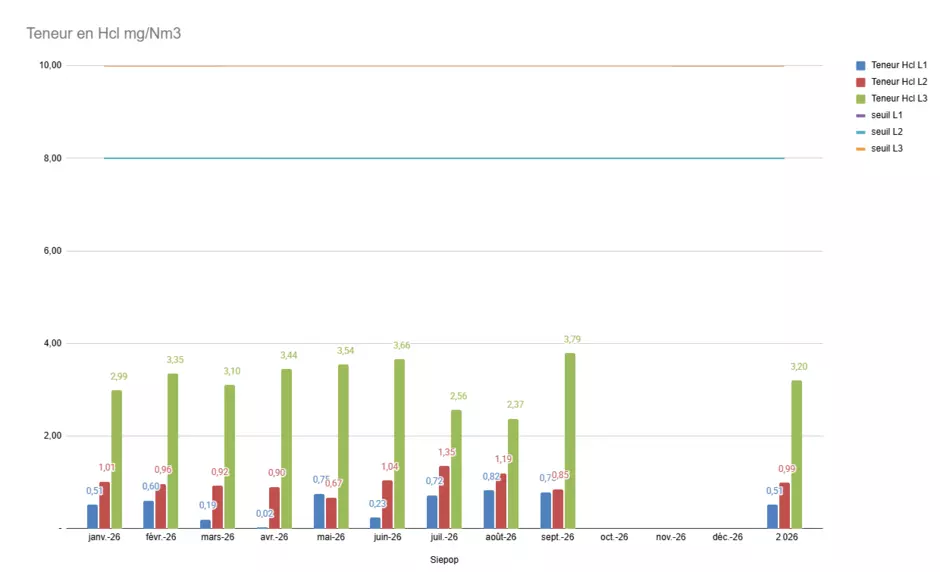Screen dimensions: 940x572
Task: Click the green juin-26 bar
Action: 399,444
